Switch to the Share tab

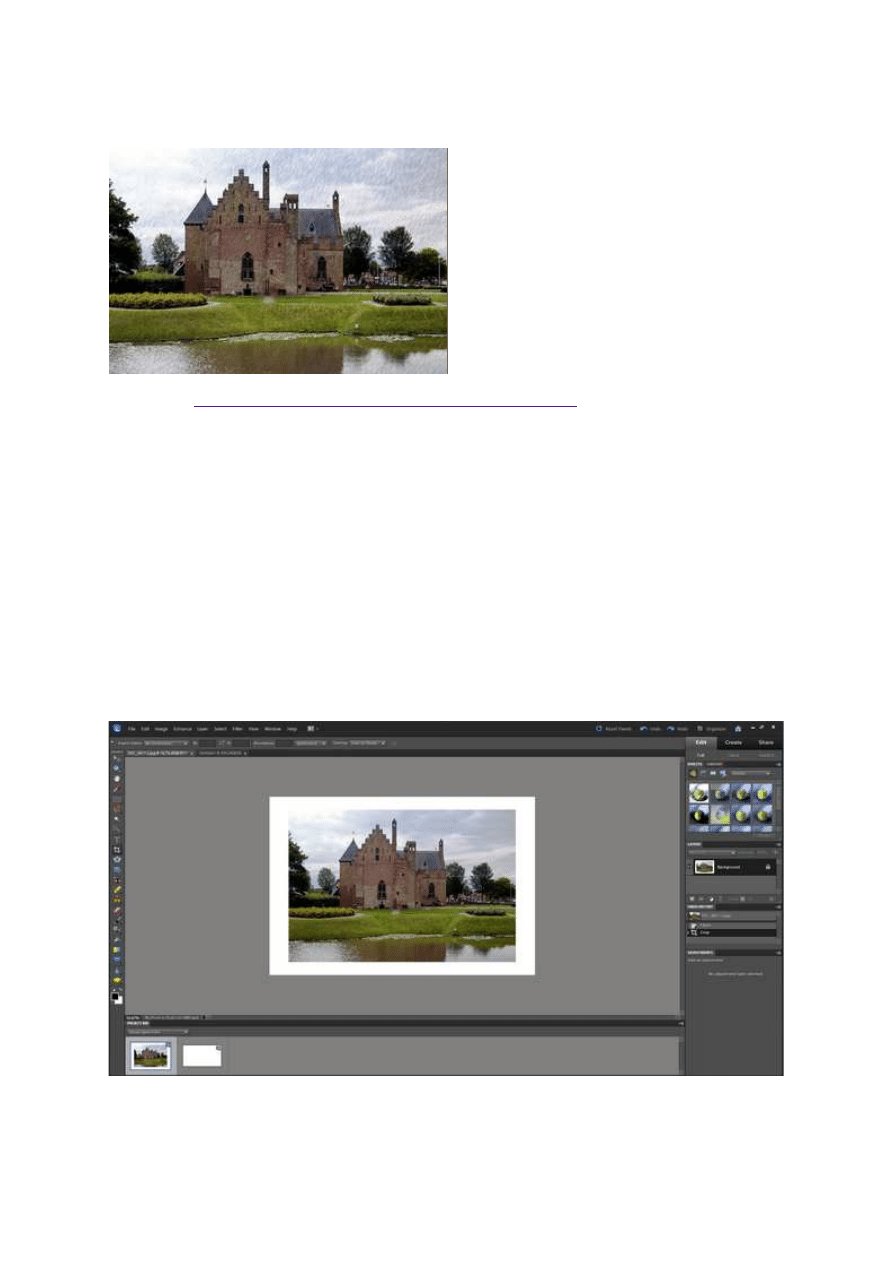(x=765, y=742)
